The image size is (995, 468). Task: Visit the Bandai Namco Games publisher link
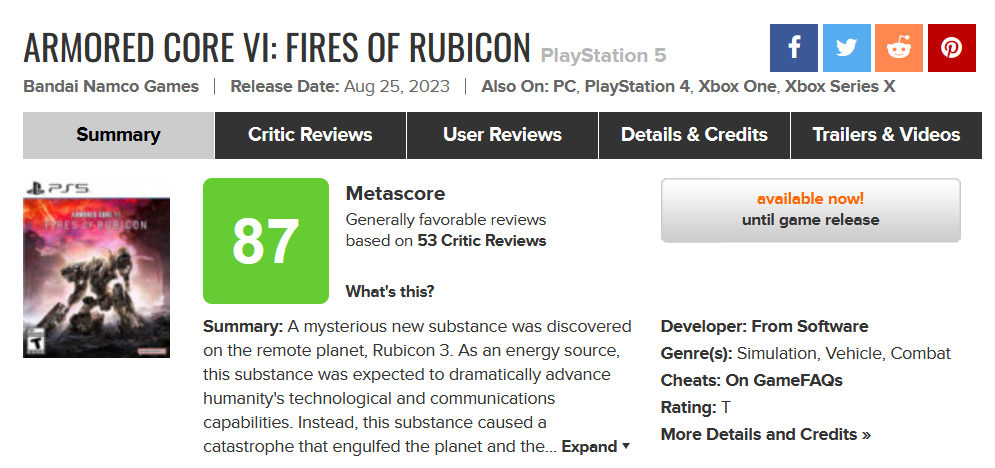[111, 86]
